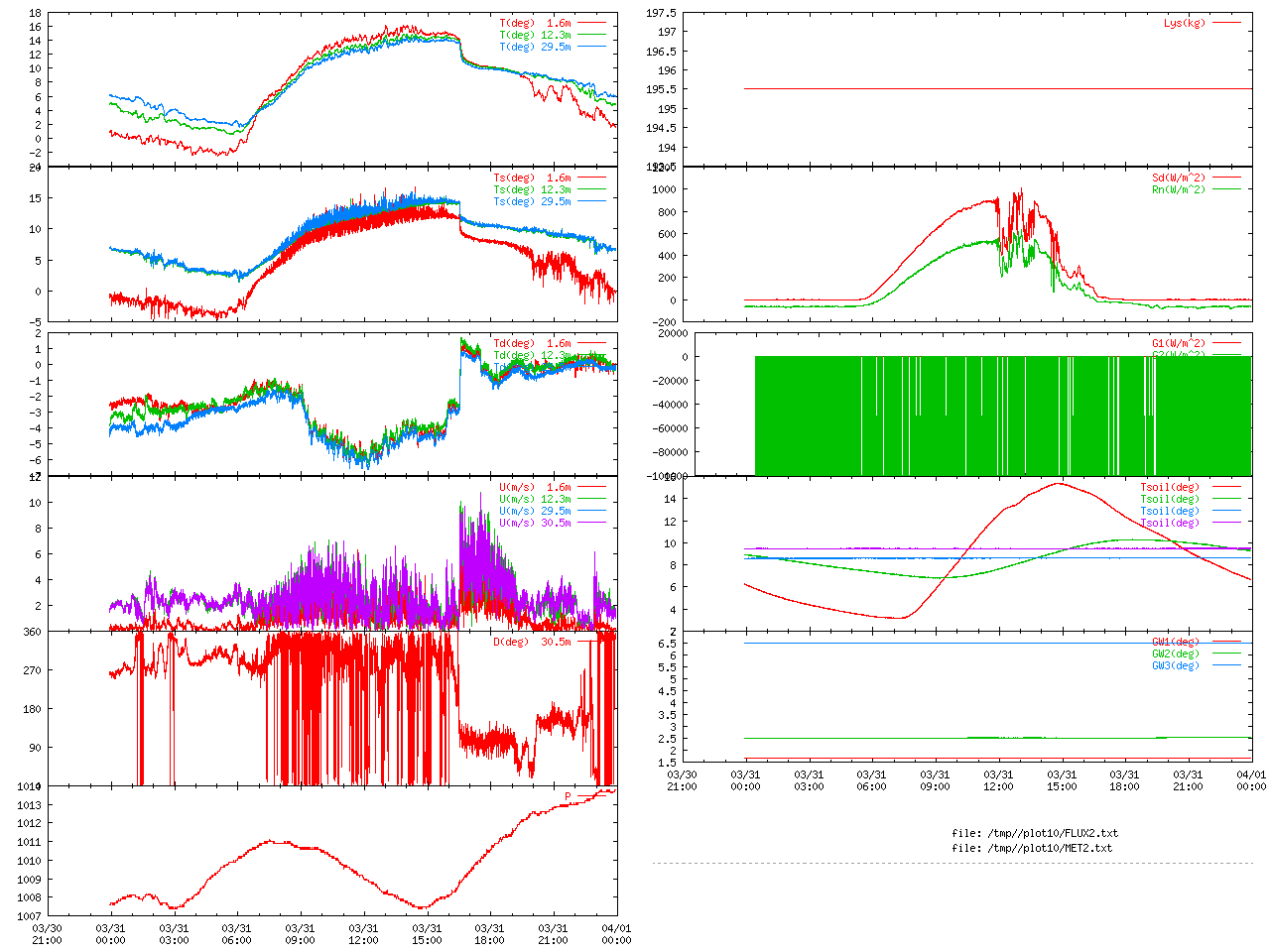The width and height of the screenshot is (1270, 952).
Task: Click the MET2.txt file path text
Action: 1032,849
